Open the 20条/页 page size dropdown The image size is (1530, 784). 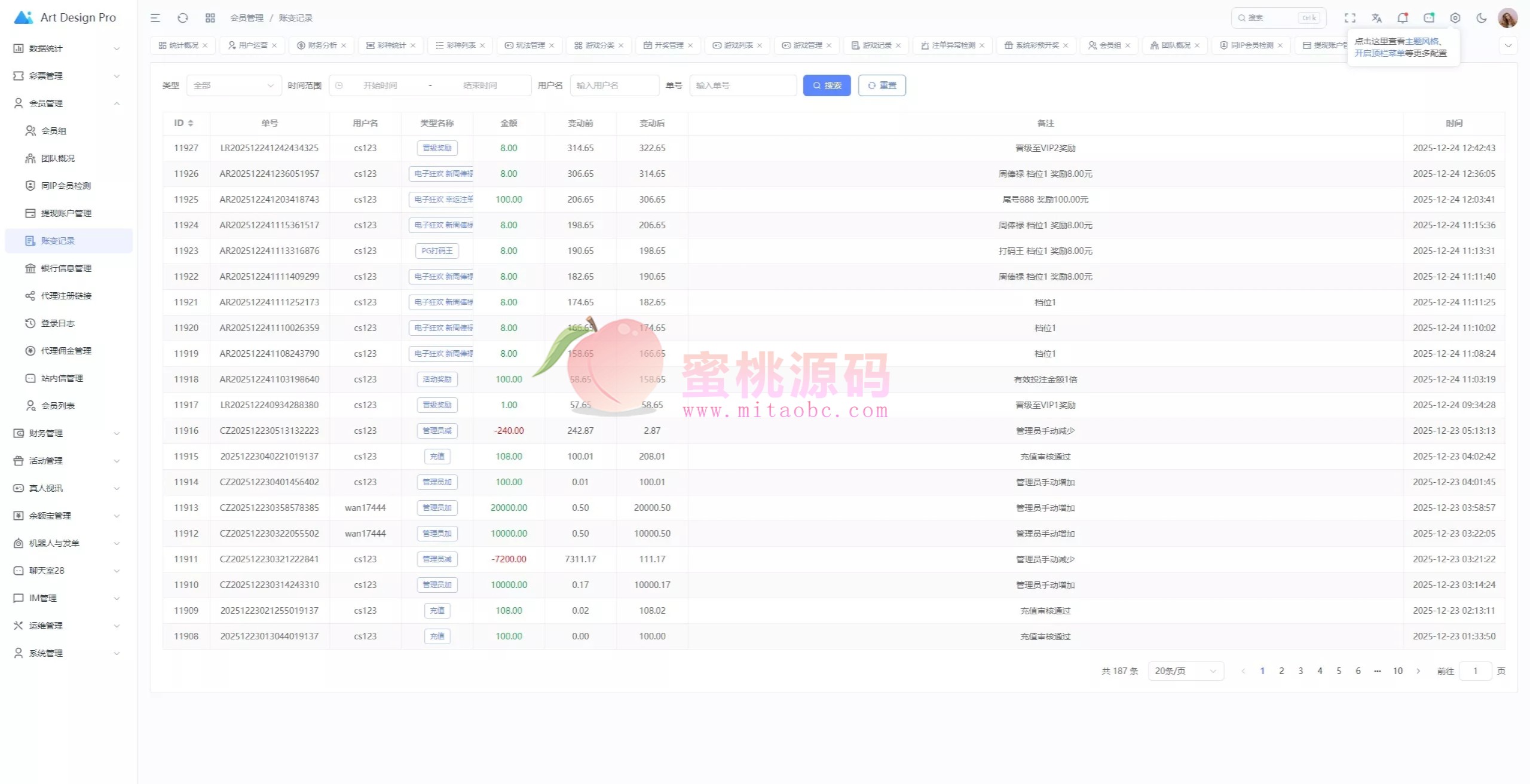[x=1185, y=671]
